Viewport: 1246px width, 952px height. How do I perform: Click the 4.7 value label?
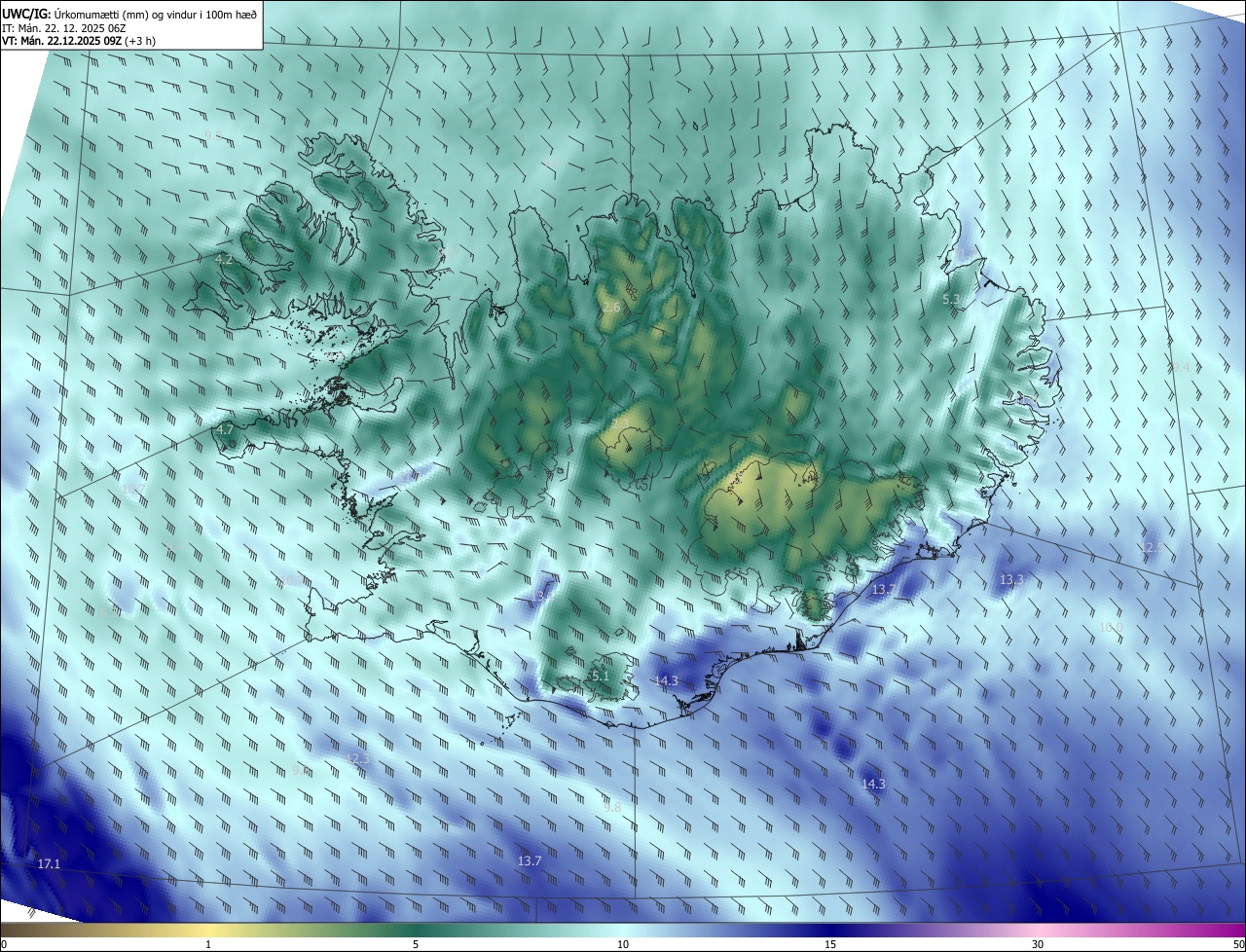coord(225,429)
